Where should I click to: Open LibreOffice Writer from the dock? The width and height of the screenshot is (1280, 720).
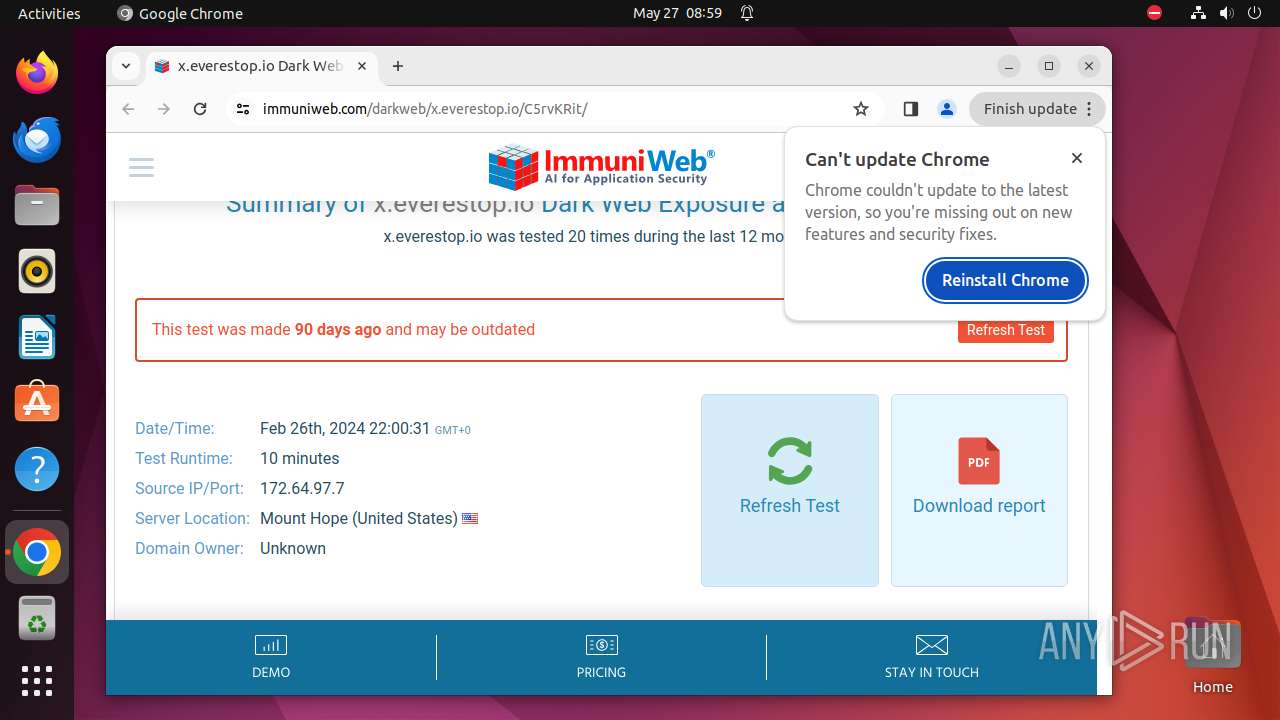(37, 337)
